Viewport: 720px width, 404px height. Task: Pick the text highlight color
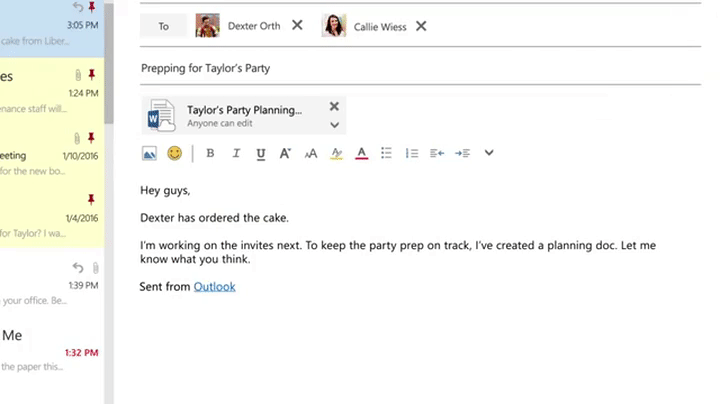336,153
